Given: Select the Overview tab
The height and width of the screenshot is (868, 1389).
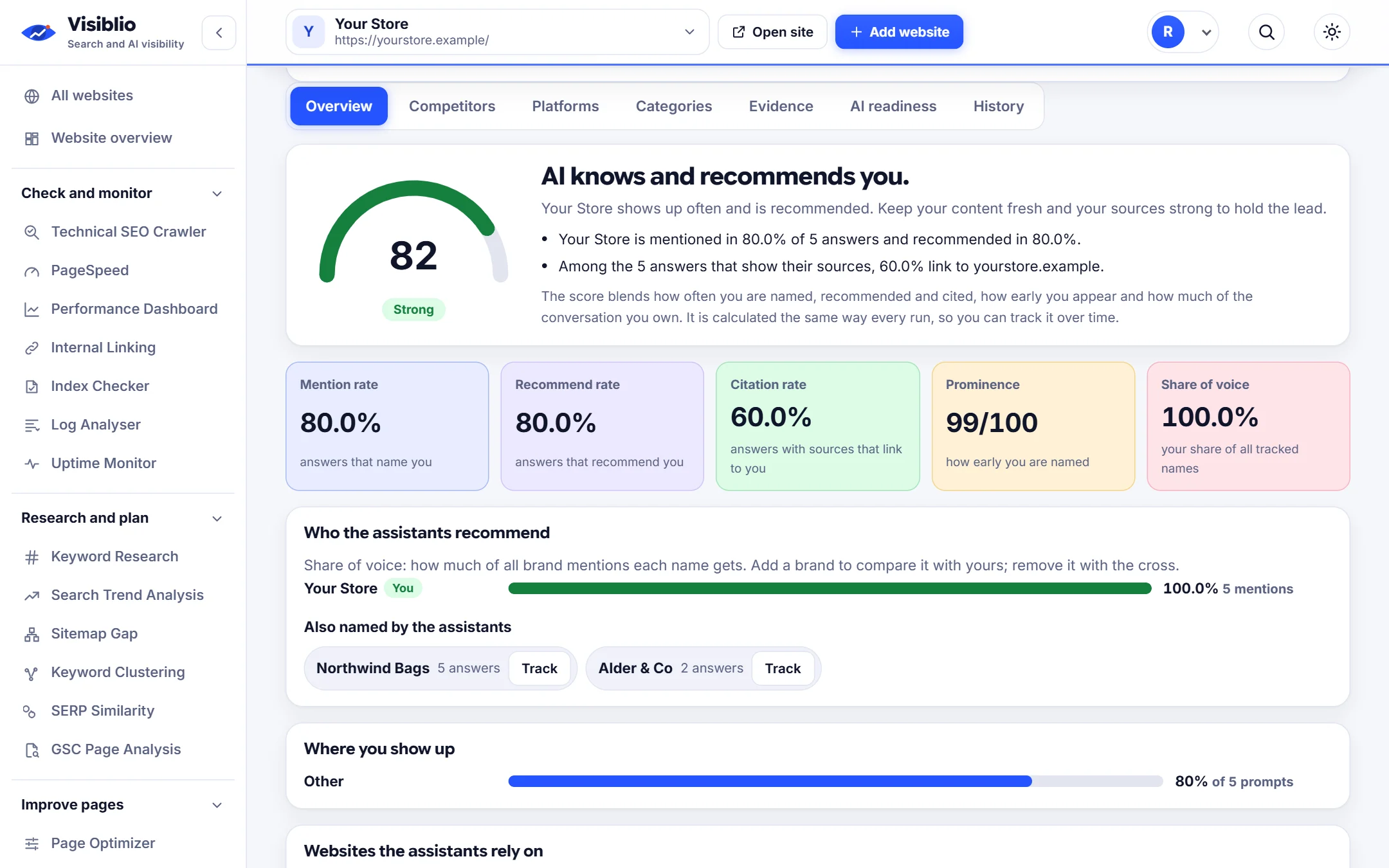Looking at the screenshot, I should 339,106.
